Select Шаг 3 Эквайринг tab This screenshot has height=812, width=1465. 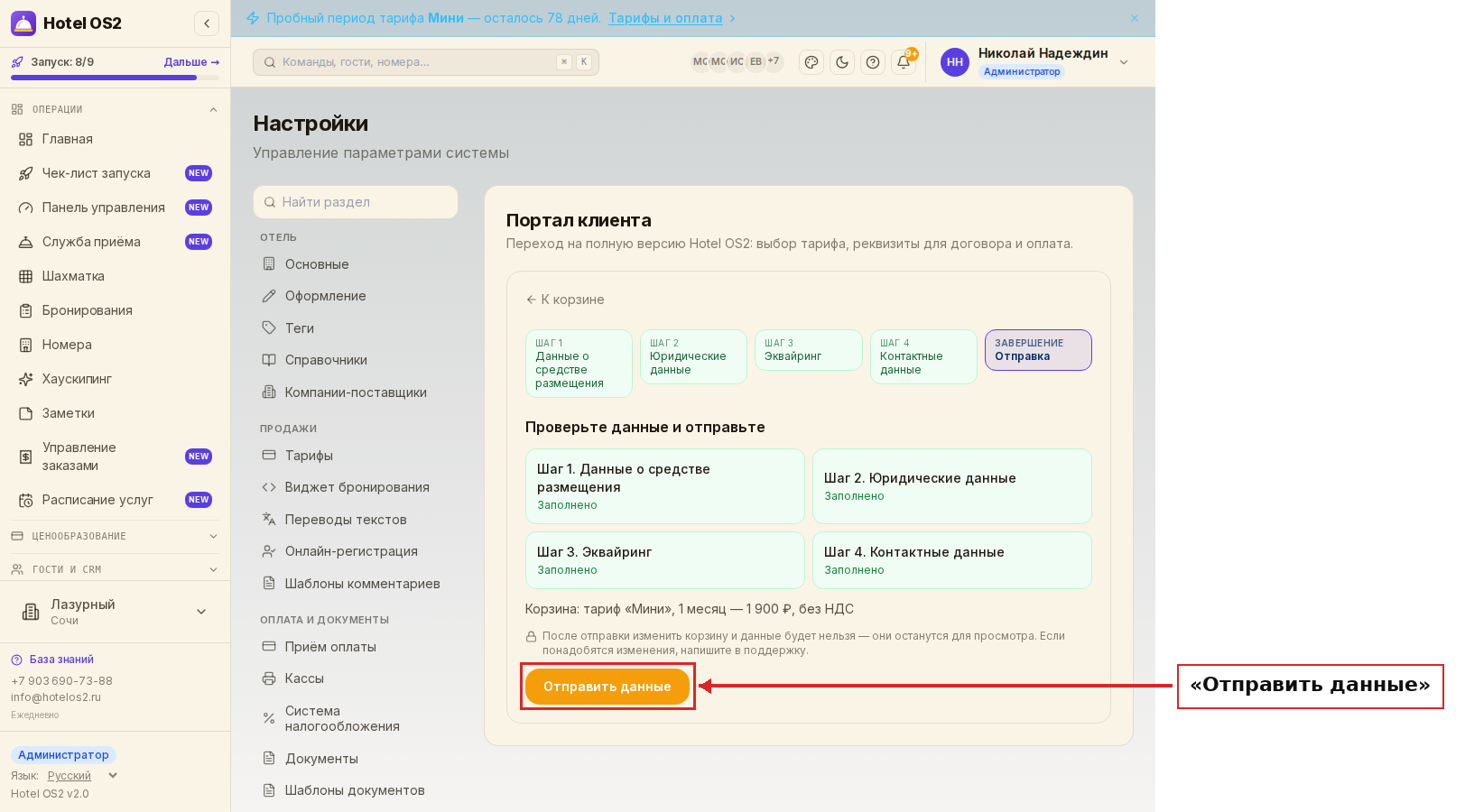[x=808, y=350]
